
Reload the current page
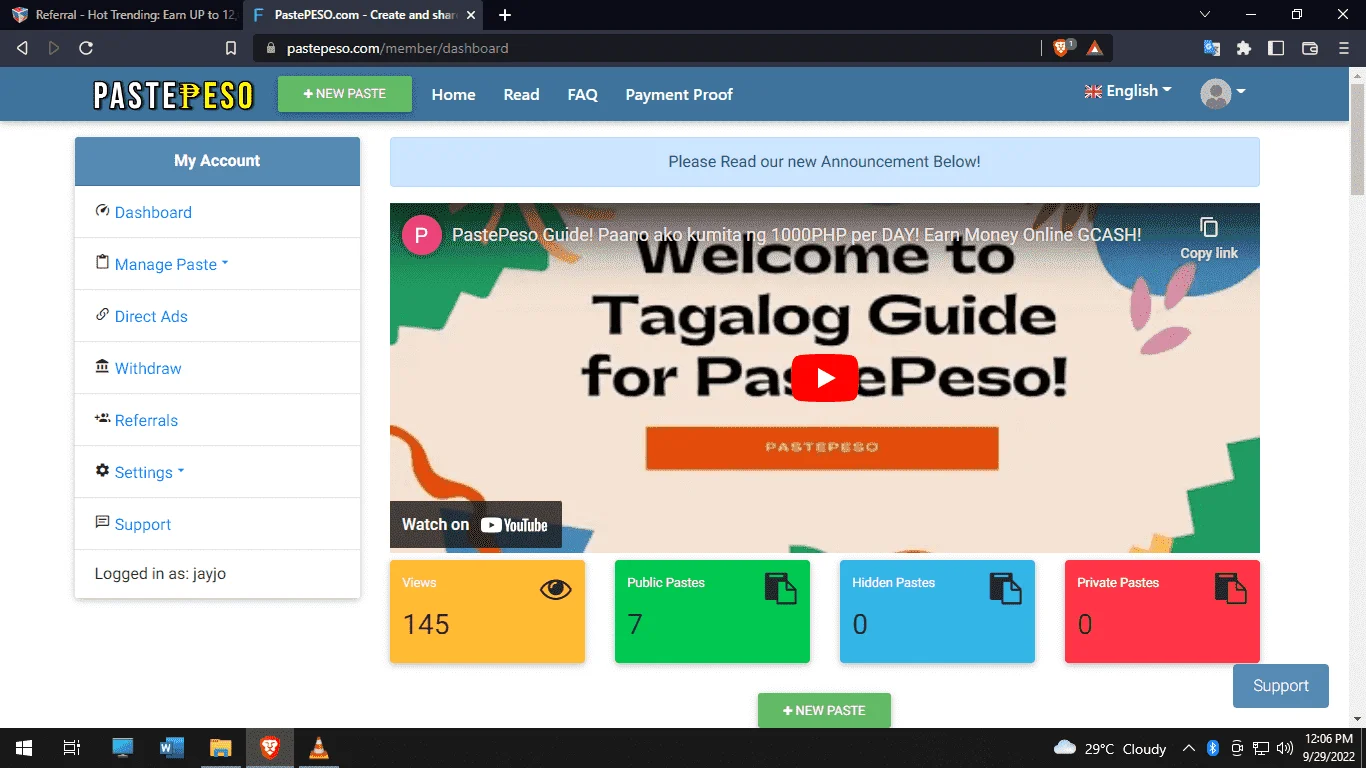pyautogui.click(x=86, y=48)
